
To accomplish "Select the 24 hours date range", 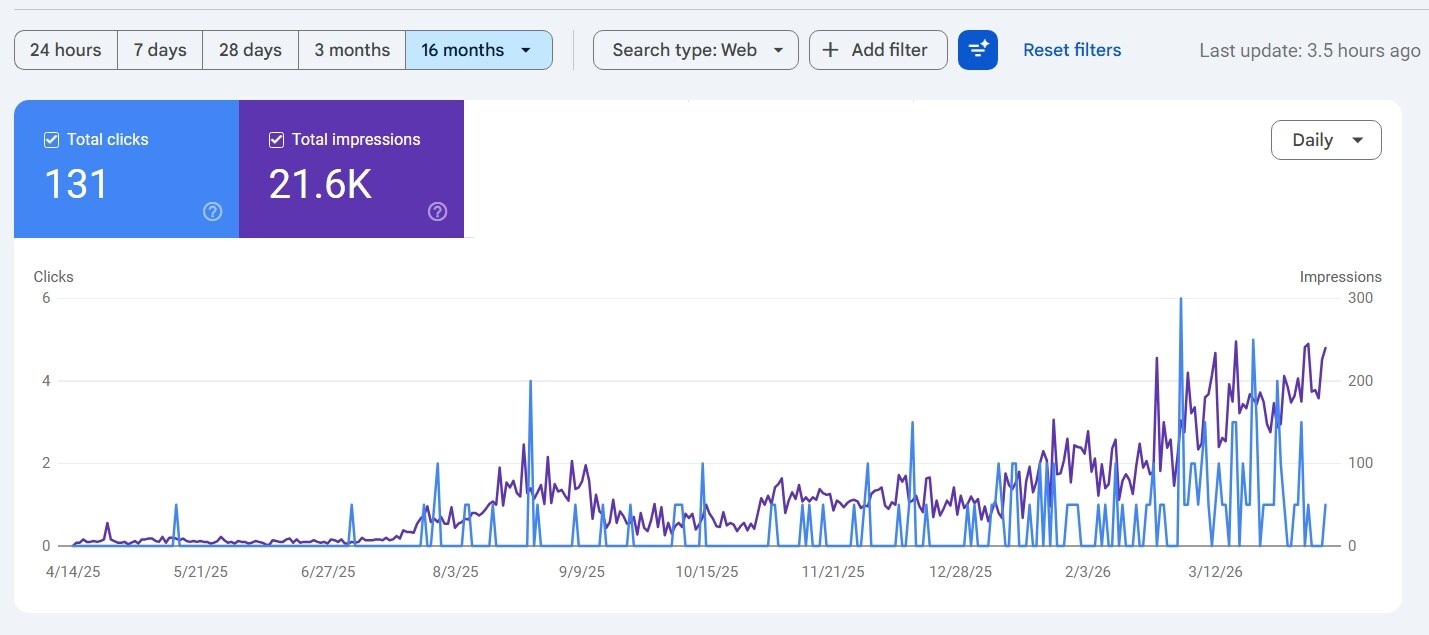I will [x=65, y=49].
